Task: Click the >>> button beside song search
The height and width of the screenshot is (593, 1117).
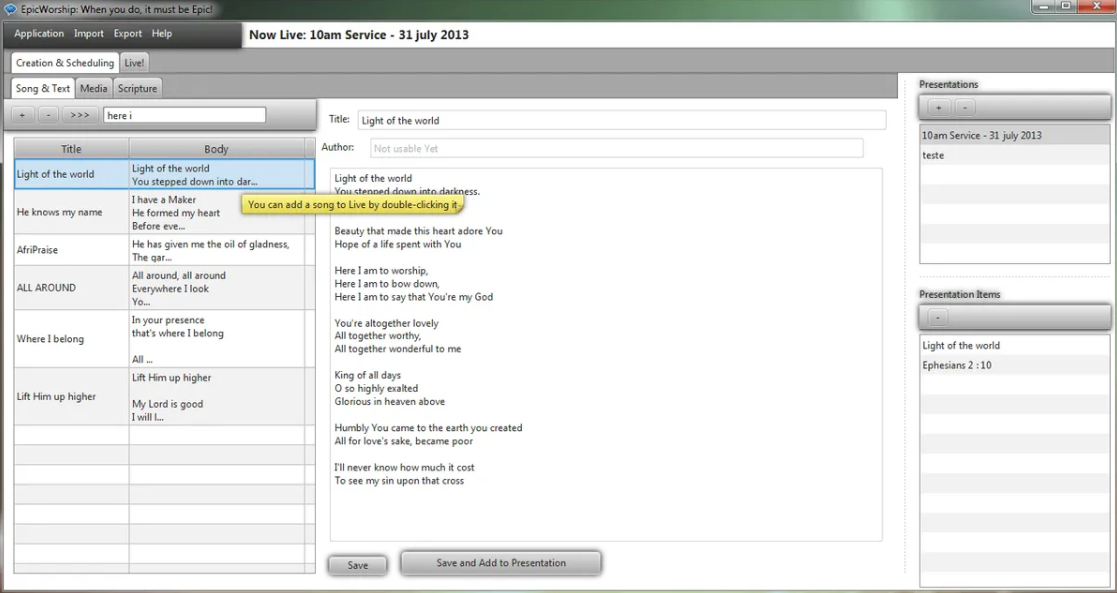Action: click(80, 115)
